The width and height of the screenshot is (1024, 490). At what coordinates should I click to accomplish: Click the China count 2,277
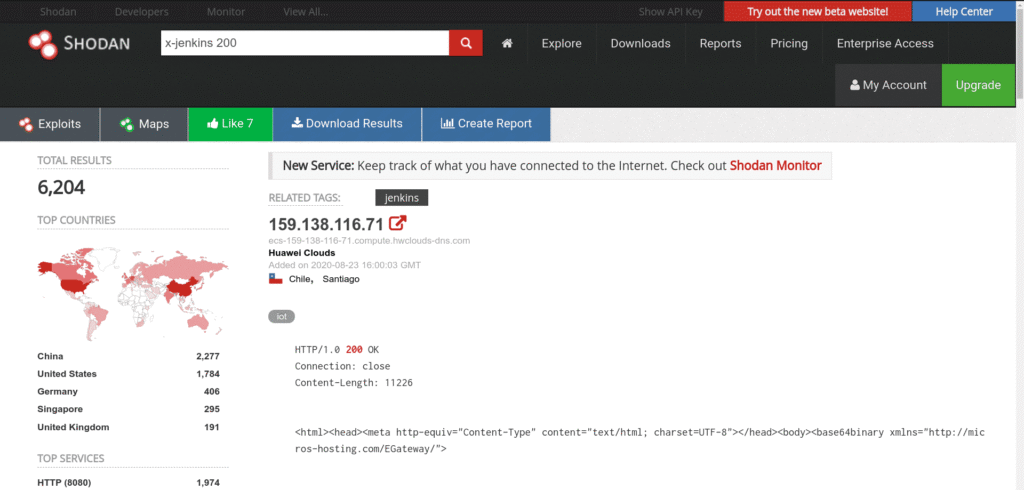208,356
